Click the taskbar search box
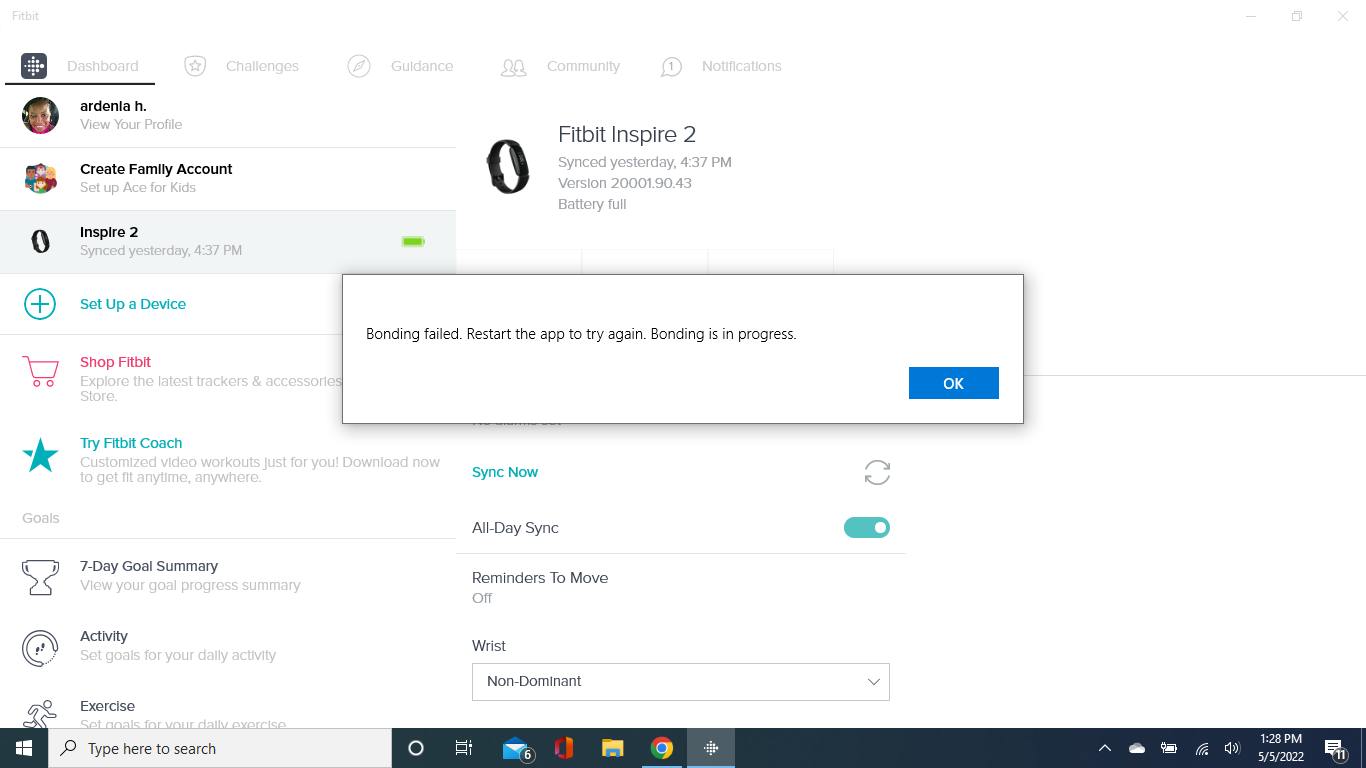This screenshot has height=768, width=1366. click(220, 748)
